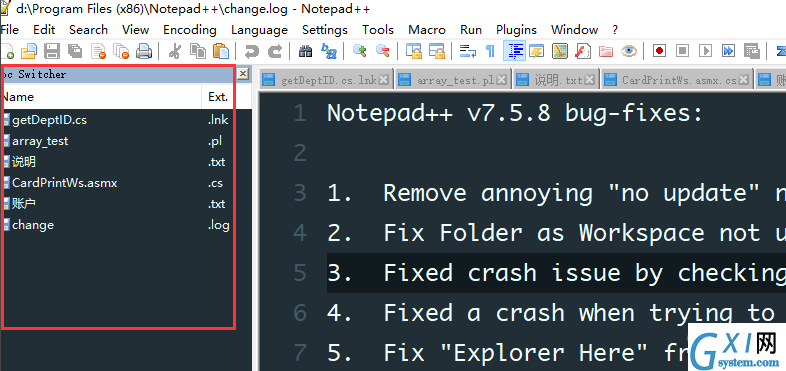This screenshot has height=371, width=786.
Task: Click the New file toolbar icon
Action: tap(7, 51)
